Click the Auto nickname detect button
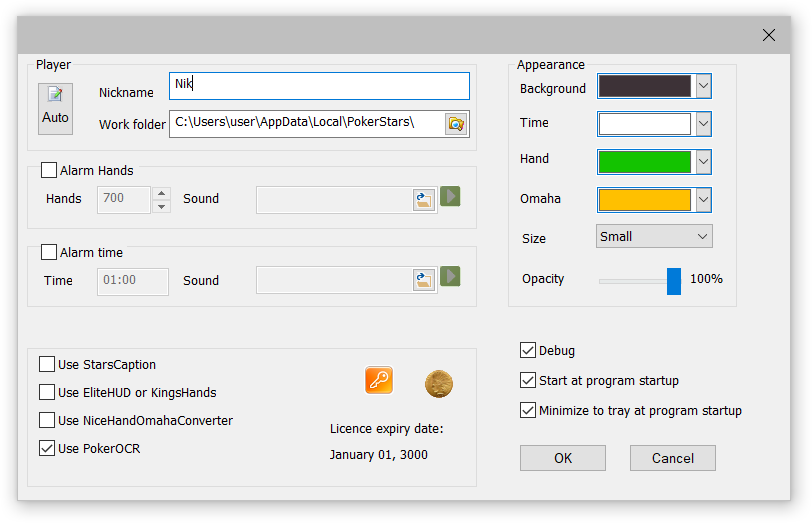This screenshot has height=523, width=812. [55, 107]
